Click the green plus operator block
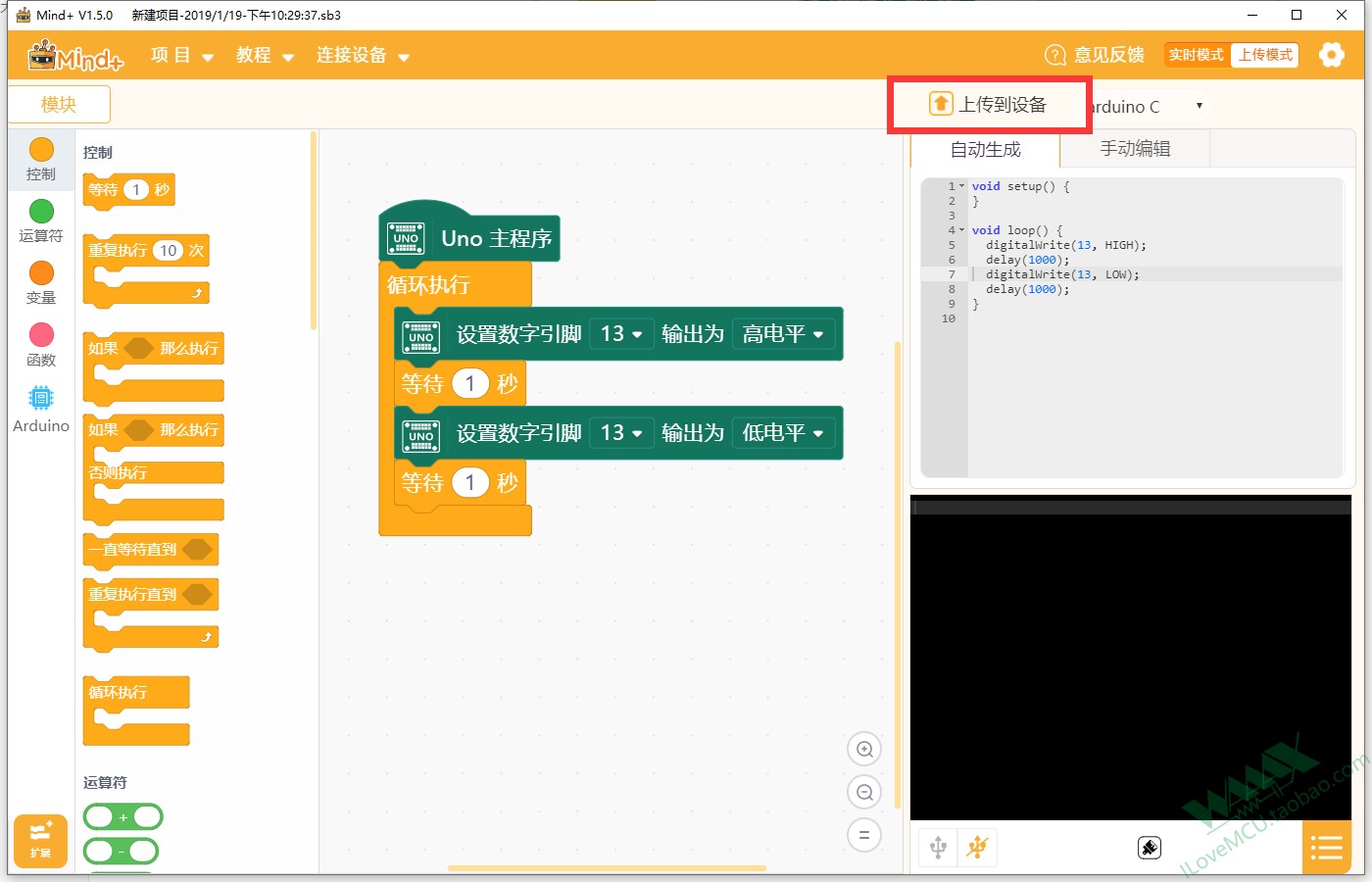Image resolution: width=1372 pixels, height=882 pixels. coord(123,817)
